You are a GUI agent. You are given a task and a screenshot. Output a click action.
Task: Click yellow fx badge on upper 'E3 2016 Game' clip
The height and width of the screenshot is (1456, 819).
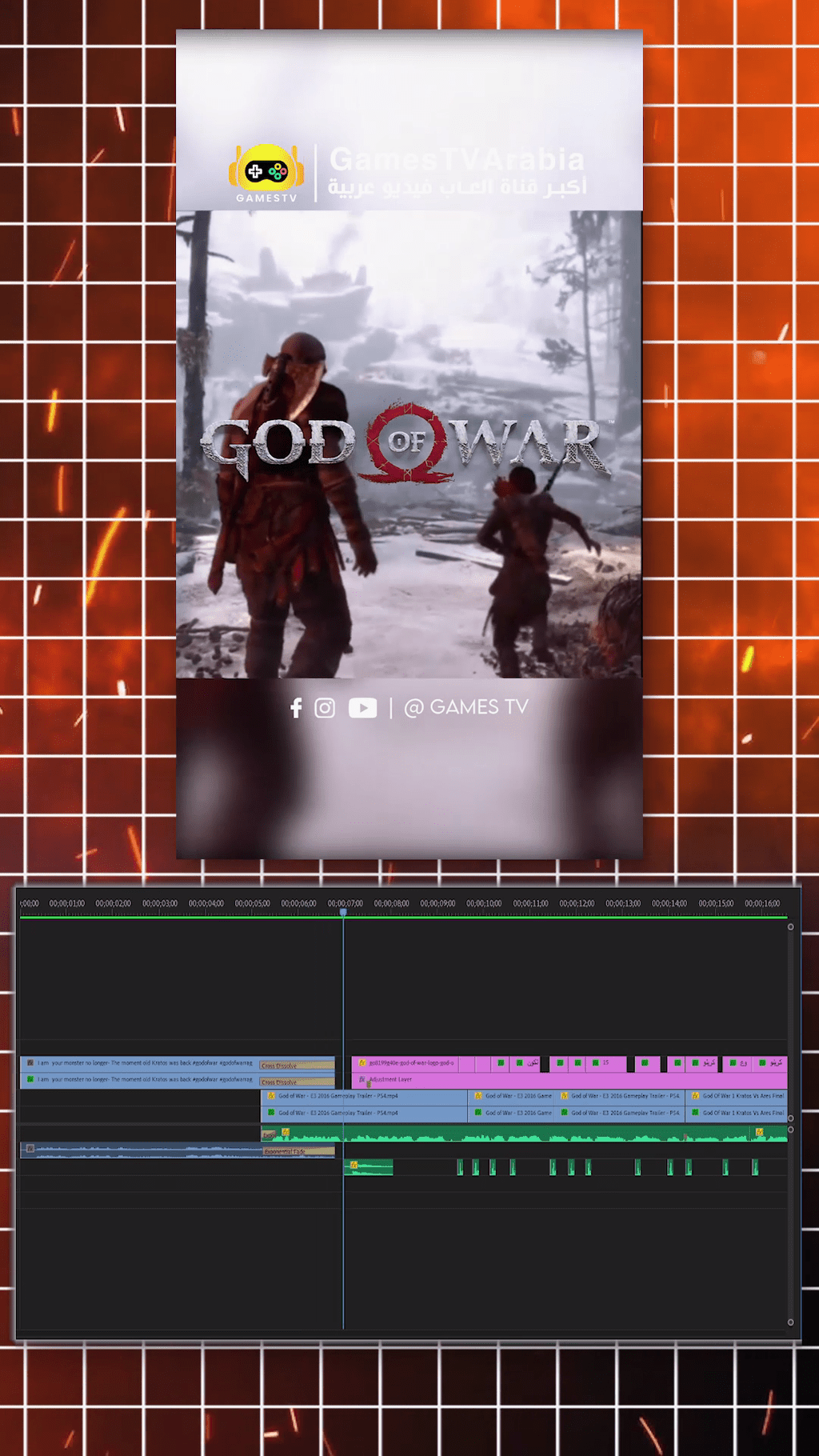pyautogui.click(x=478, y=1096)
